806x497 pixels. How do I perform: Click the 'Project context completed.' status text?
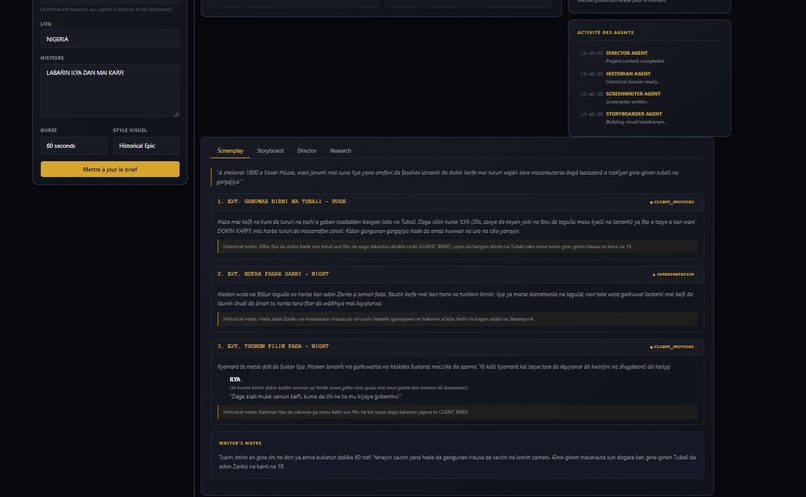click(x=635, y=61)
